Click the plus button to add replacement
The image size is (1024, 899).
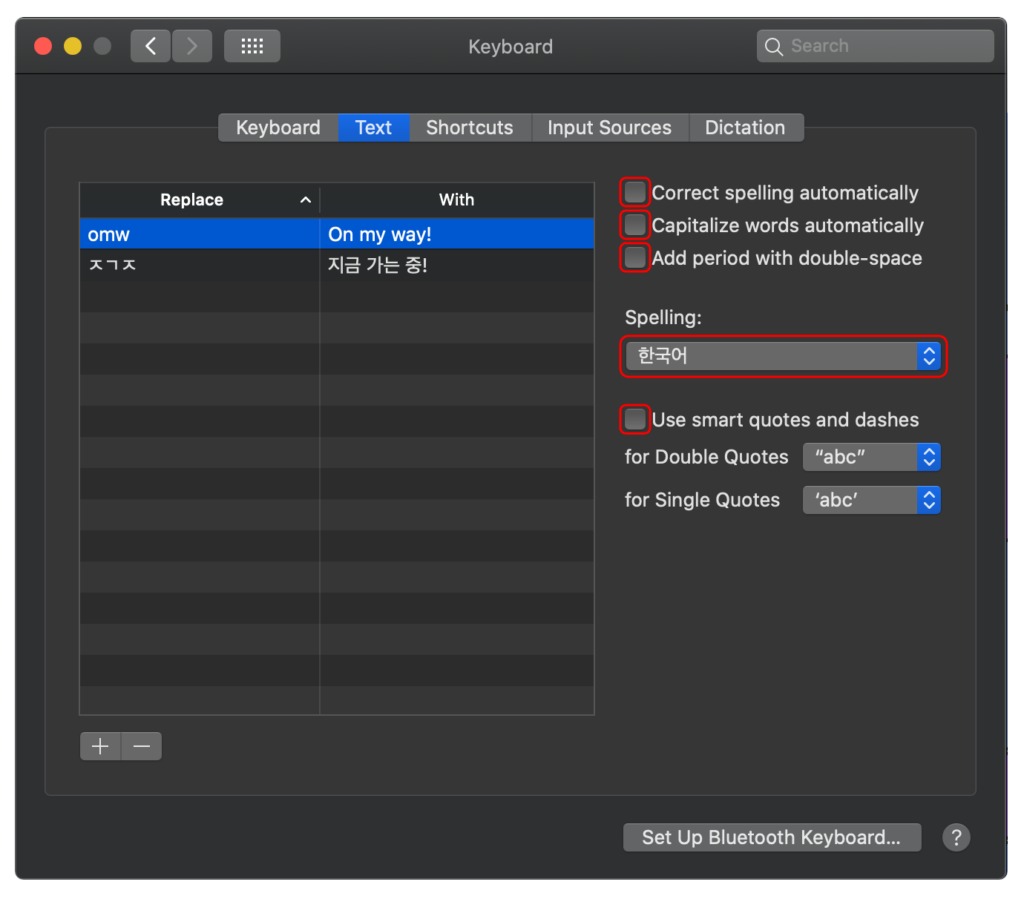pyautogui.click(x=100, y=746)
